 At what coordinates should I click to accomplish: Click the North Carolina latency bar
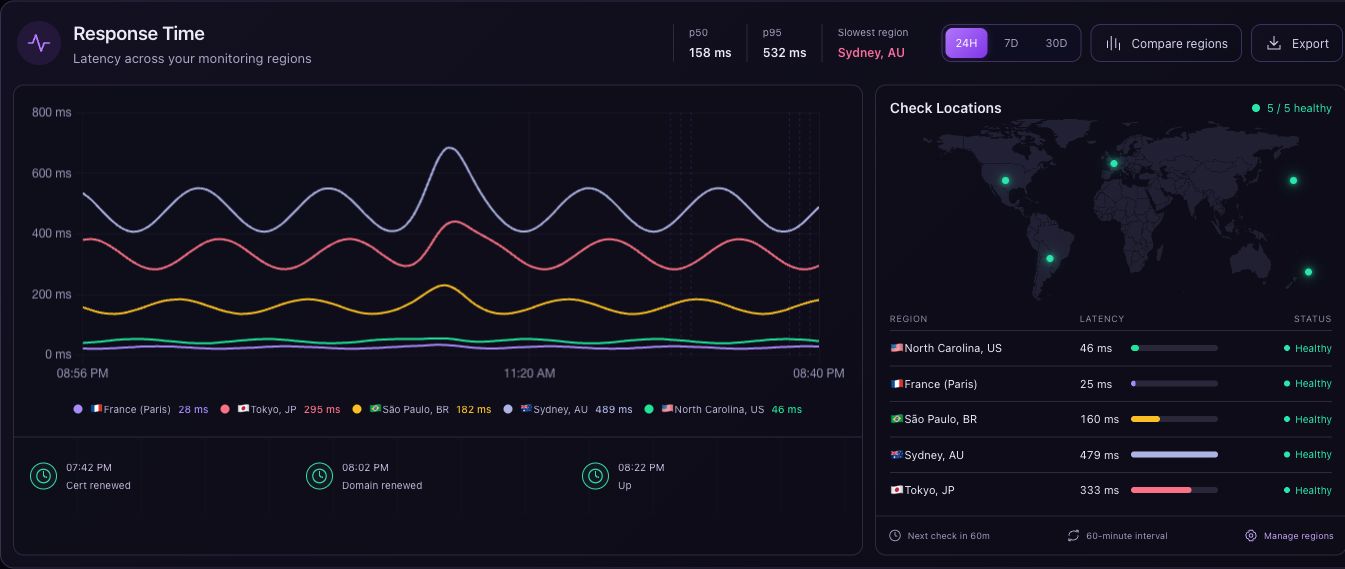pyautogui.click(x=1174, y=348)
